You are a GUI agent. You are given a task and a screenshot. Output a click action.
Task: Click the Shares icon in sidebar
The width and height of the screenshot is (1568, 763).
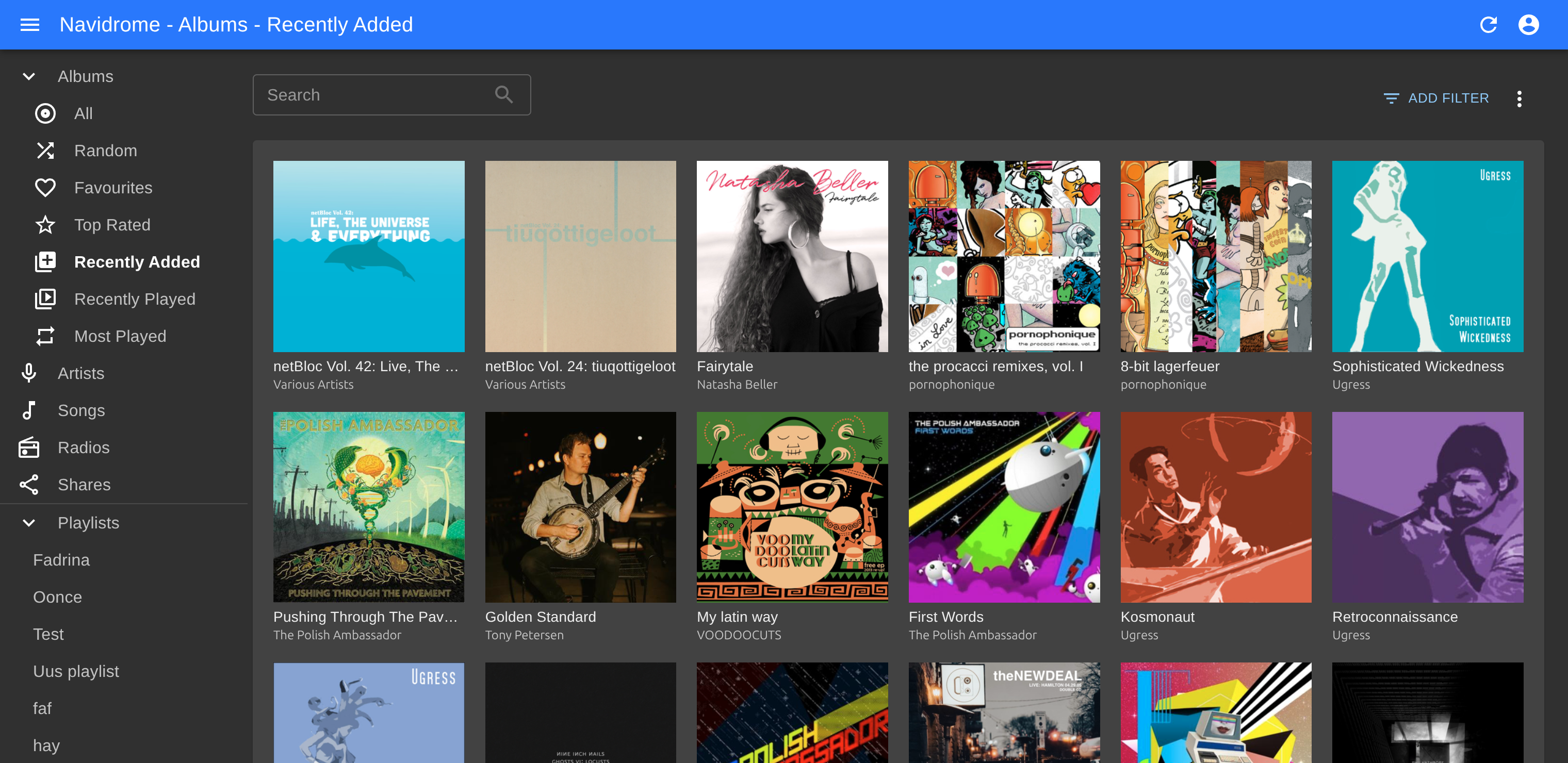pyautogui.click(x=28, y=485)
